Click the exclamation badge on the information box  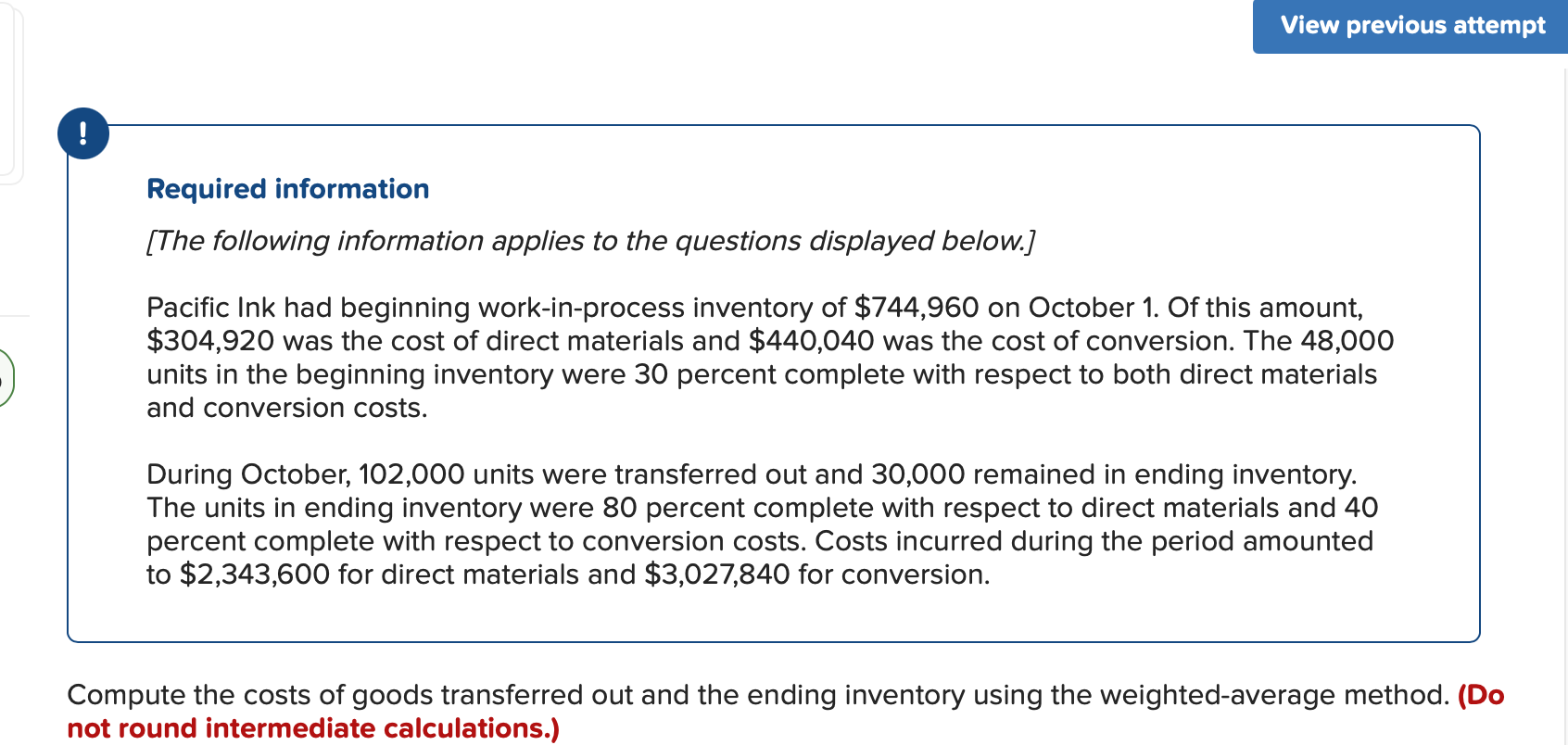(x=83, y=133)
